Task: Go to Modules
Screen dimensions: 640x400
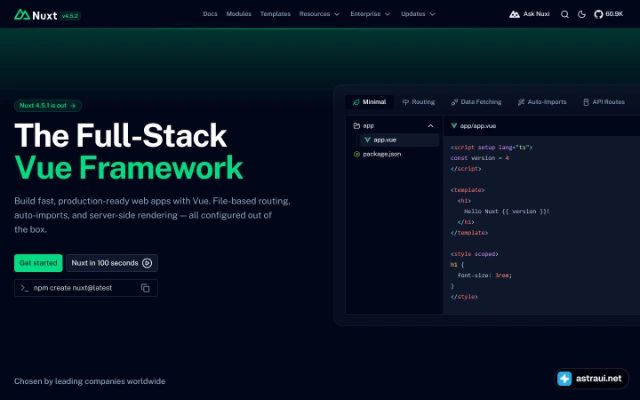Action: (239, 14)
